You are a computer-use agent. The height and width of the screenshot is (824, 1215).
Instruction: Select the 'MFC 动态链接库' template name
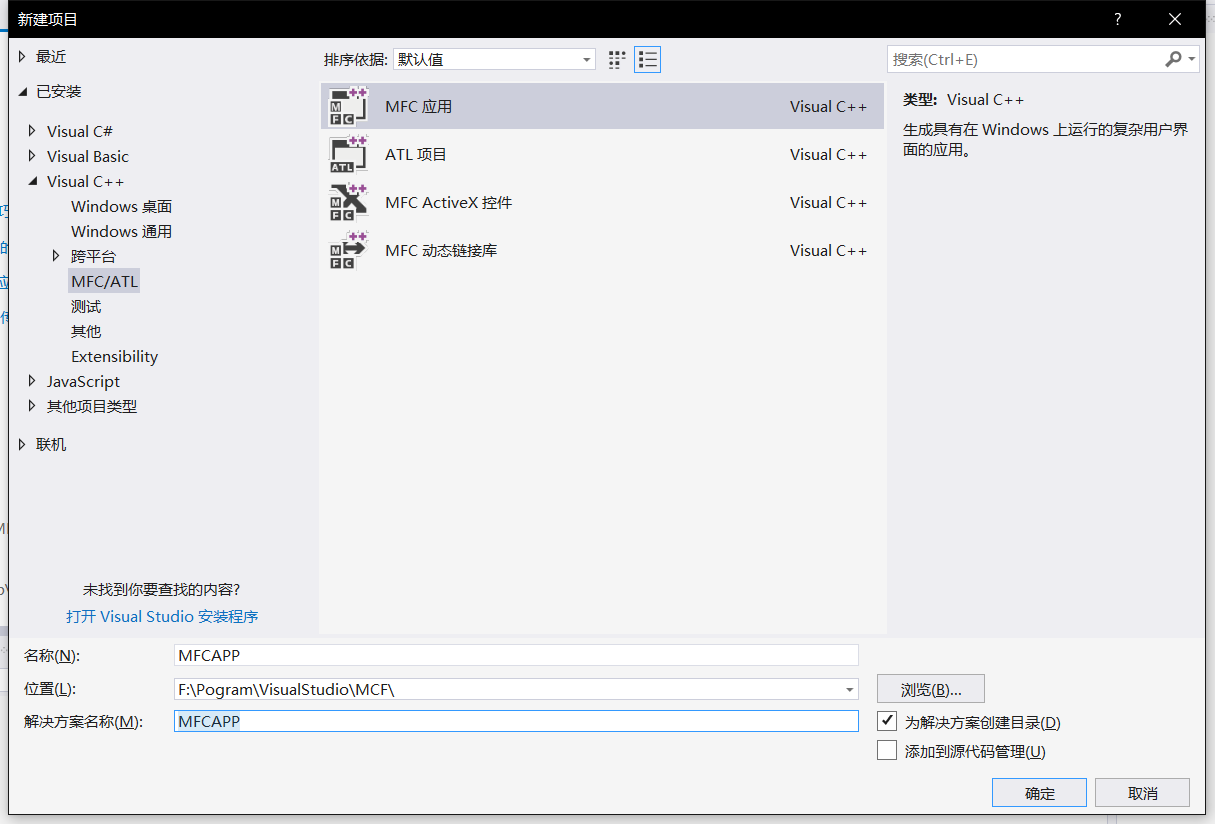(441, 250)
